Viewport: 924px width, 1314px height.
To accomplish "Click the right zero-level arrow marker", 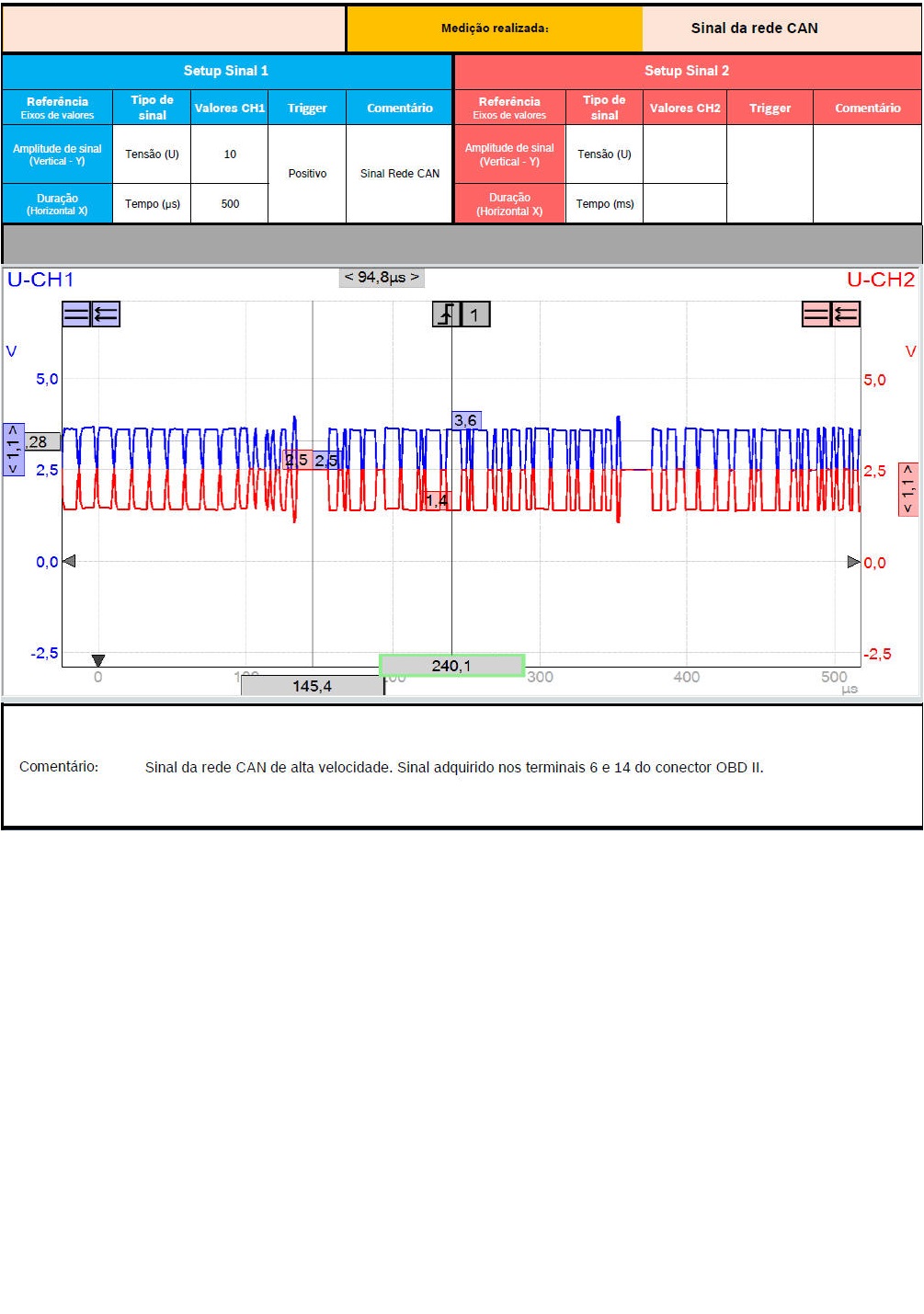I will [x=853, y=562].
